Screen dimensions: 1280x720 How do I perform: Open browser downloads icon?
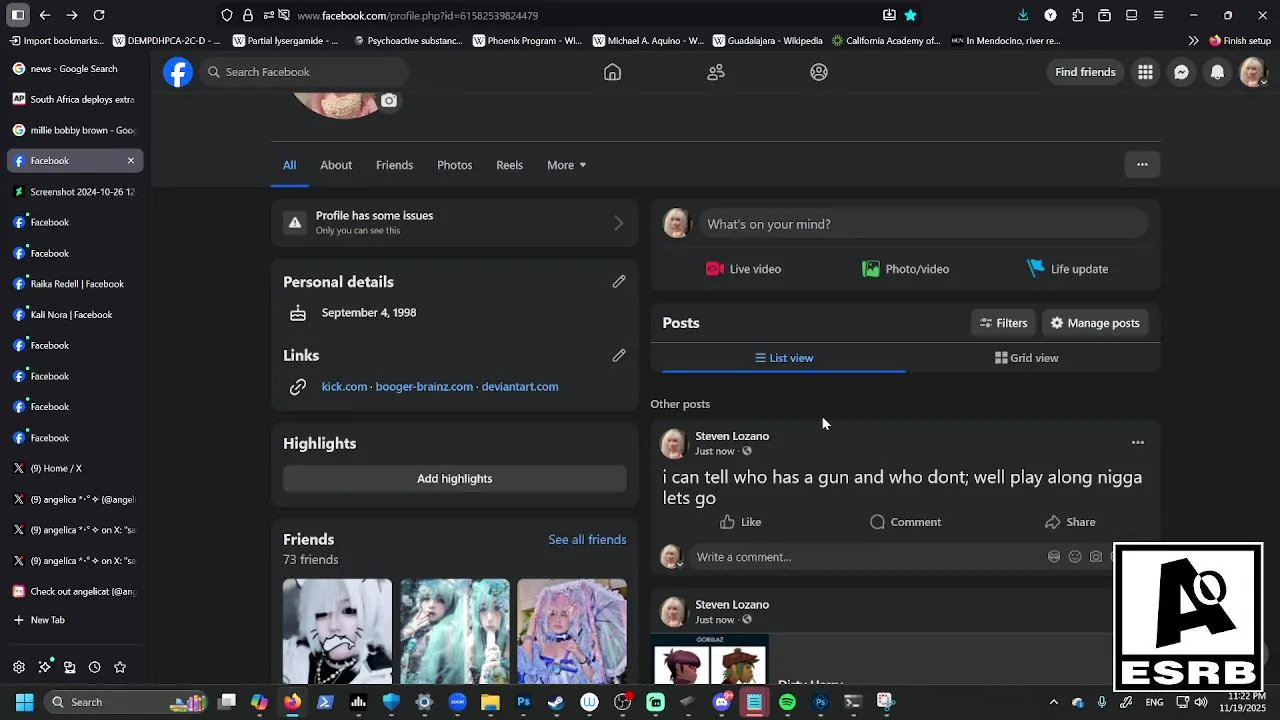click(x=1022, y=15)
